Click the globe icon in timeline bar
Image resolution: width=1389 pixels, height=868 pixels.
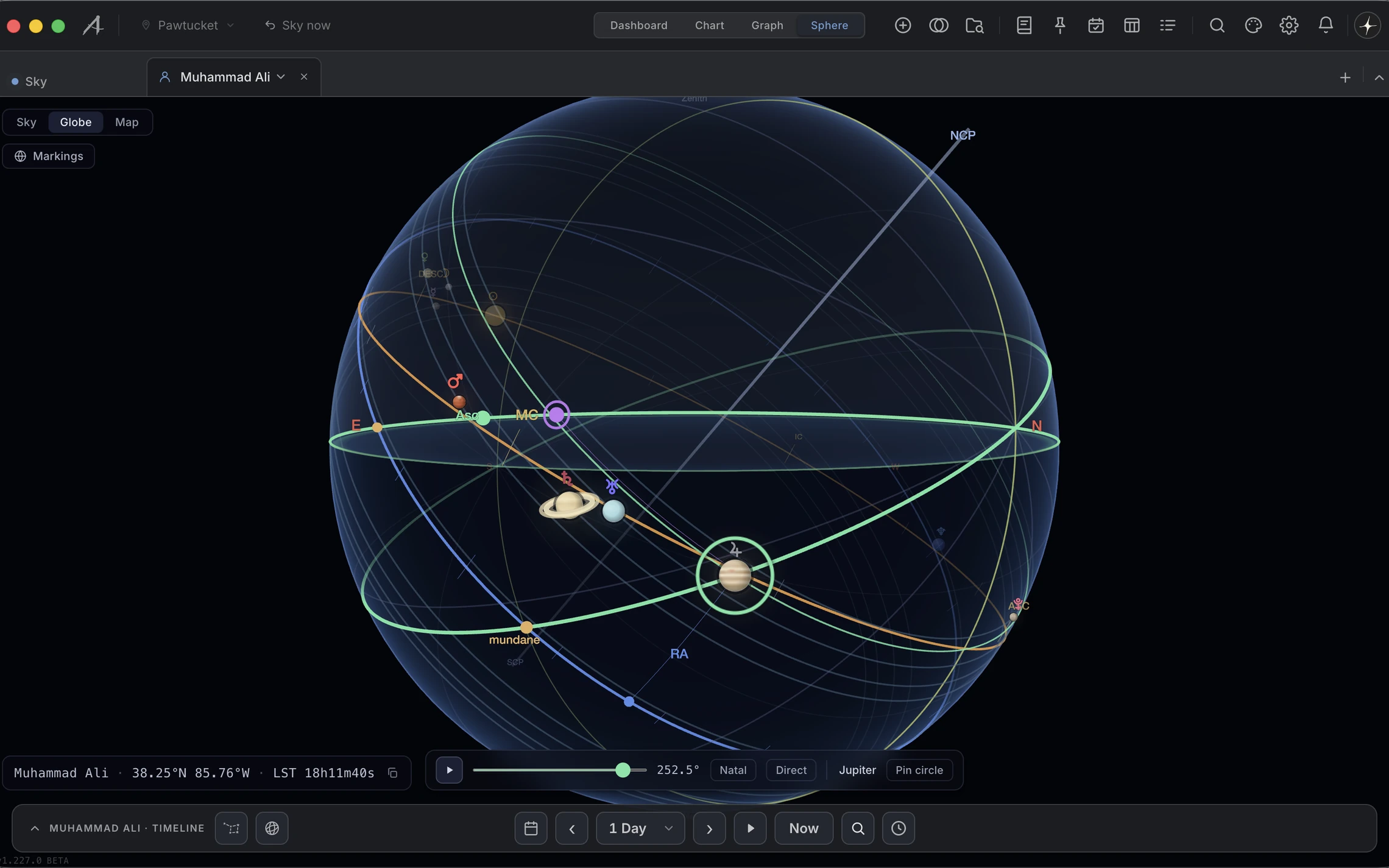[272, 828]
